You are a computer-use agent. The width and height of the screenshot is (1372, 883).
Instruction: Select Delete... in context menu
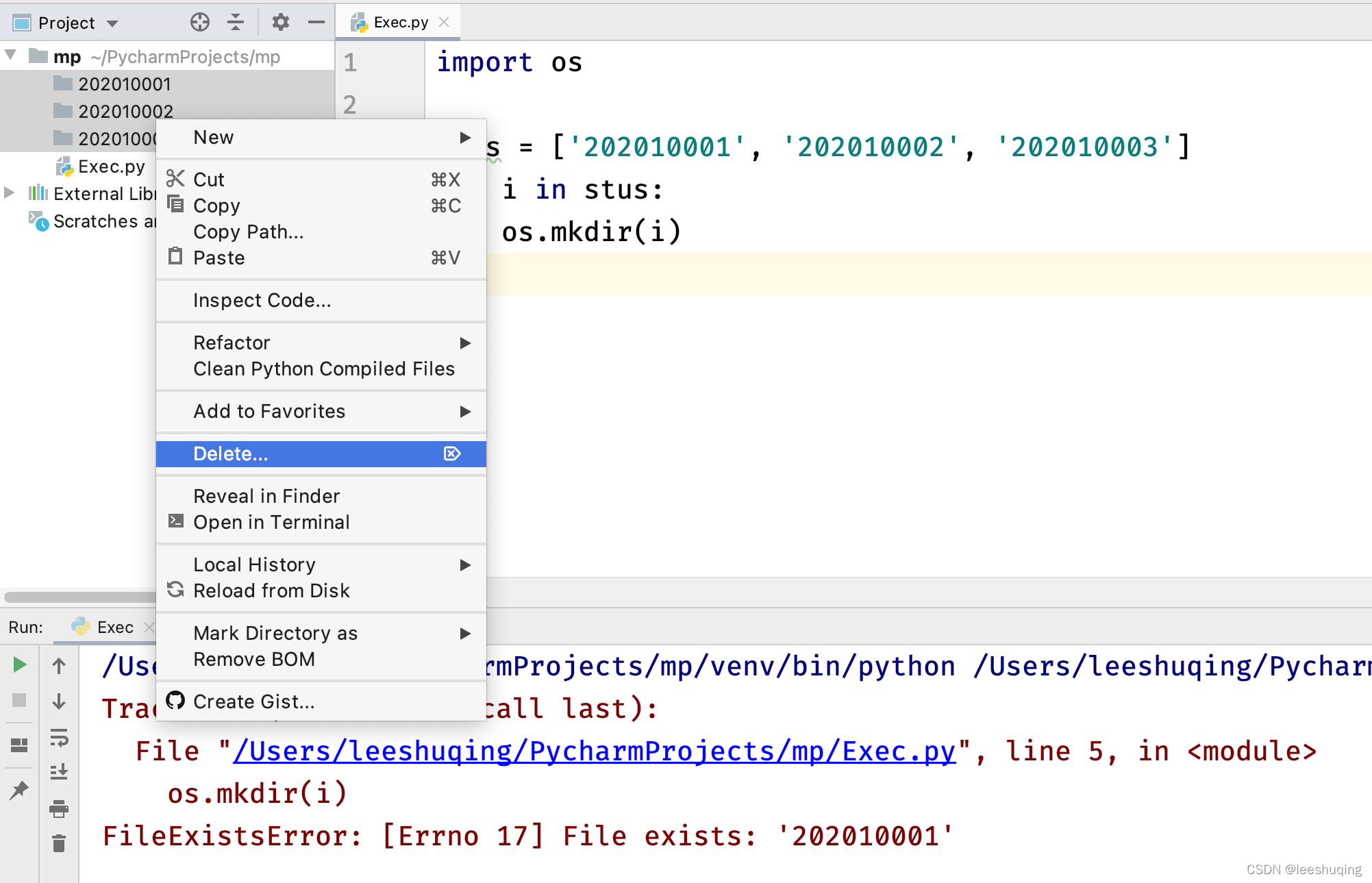[x=230, y=453]
